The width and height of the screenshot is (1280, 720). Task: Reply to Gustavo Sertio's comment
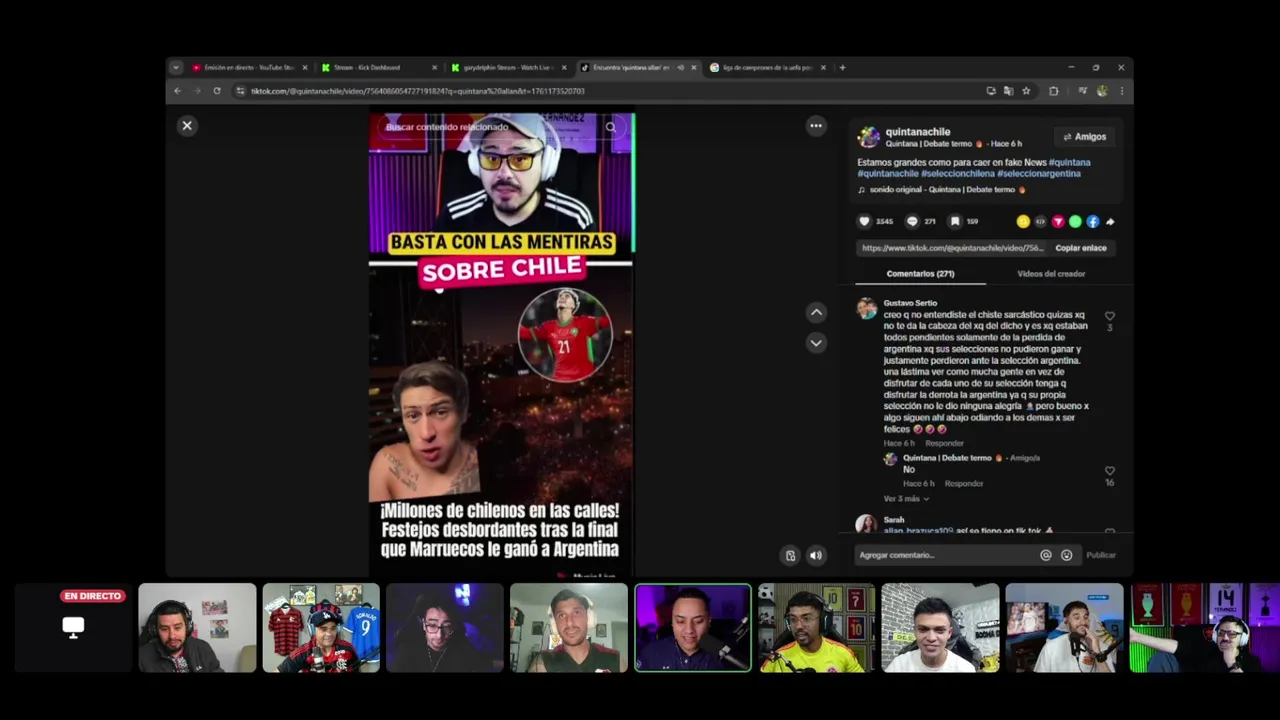click(x=944, y=443)
